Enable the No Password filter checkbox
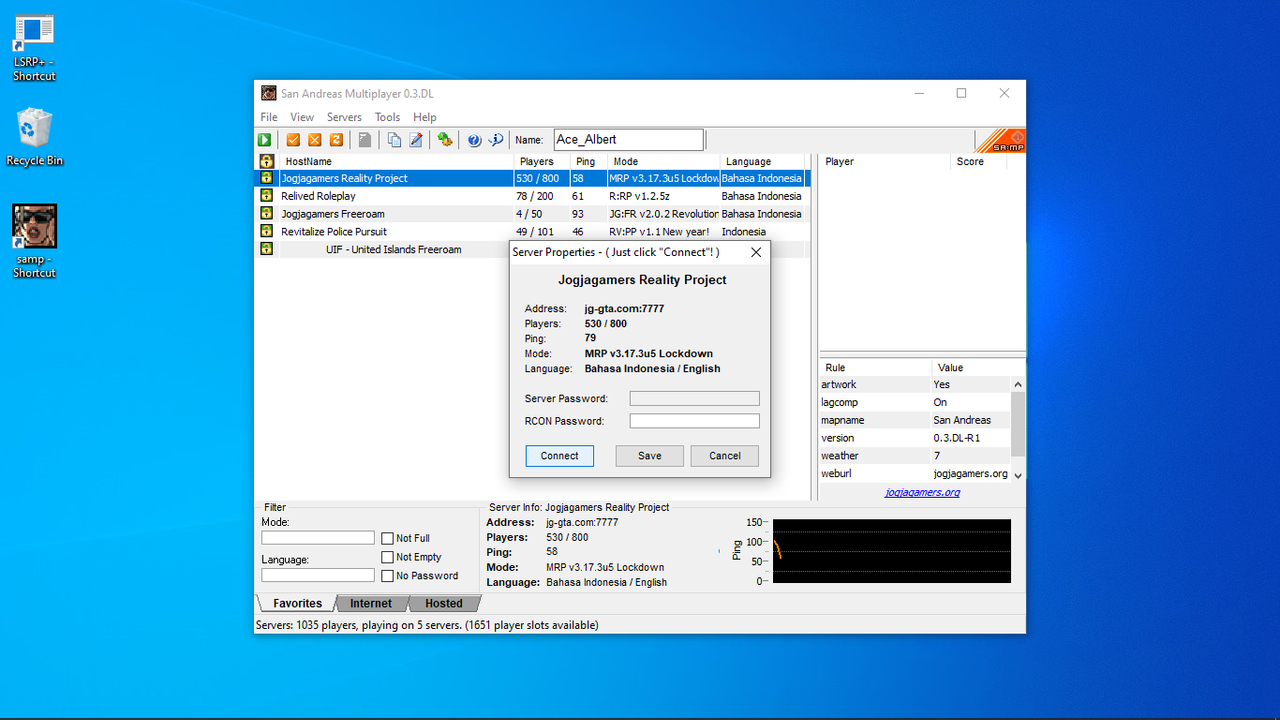This screenshot has height=720, width=1280. pyautogui.click(x=387, y=576)
